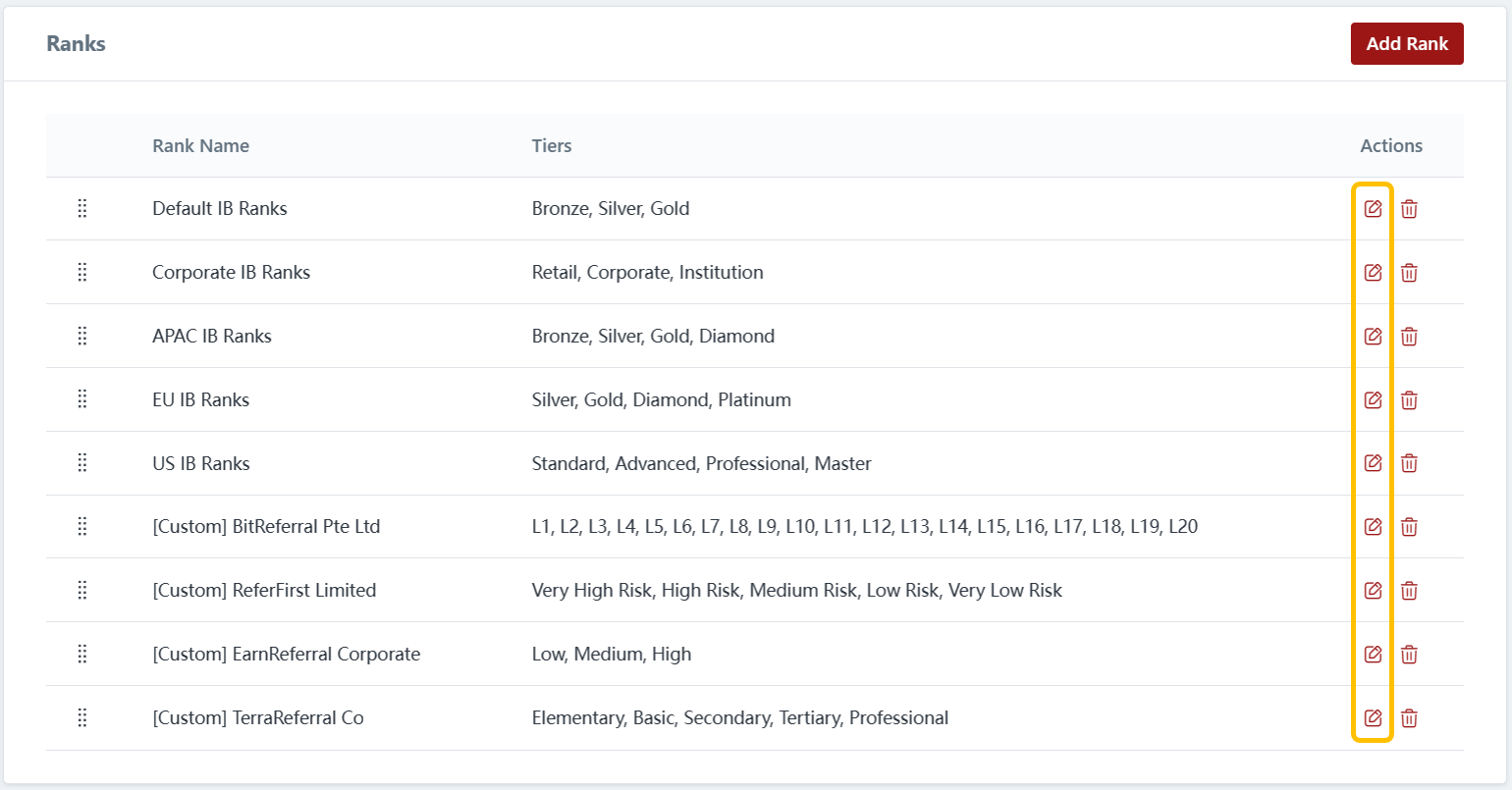Edit the ReferFirst Limited rank
The width and height of the screenshot is (1512, 790).
pyautogui.click(x=1374, y=591)
